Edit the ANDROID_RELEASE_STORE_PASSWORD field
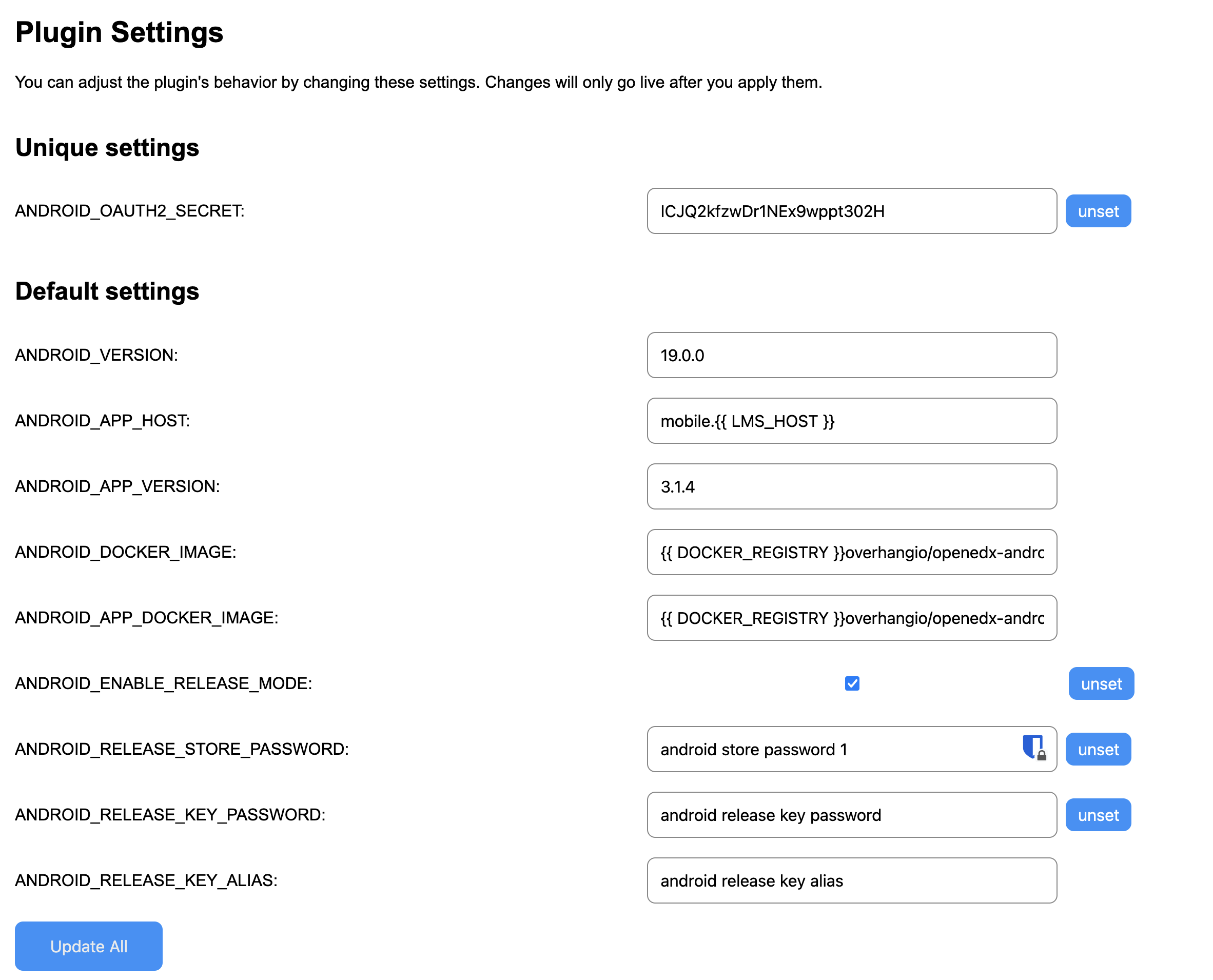This screenshot has height=980, width=1213. [x=852, y=749]
